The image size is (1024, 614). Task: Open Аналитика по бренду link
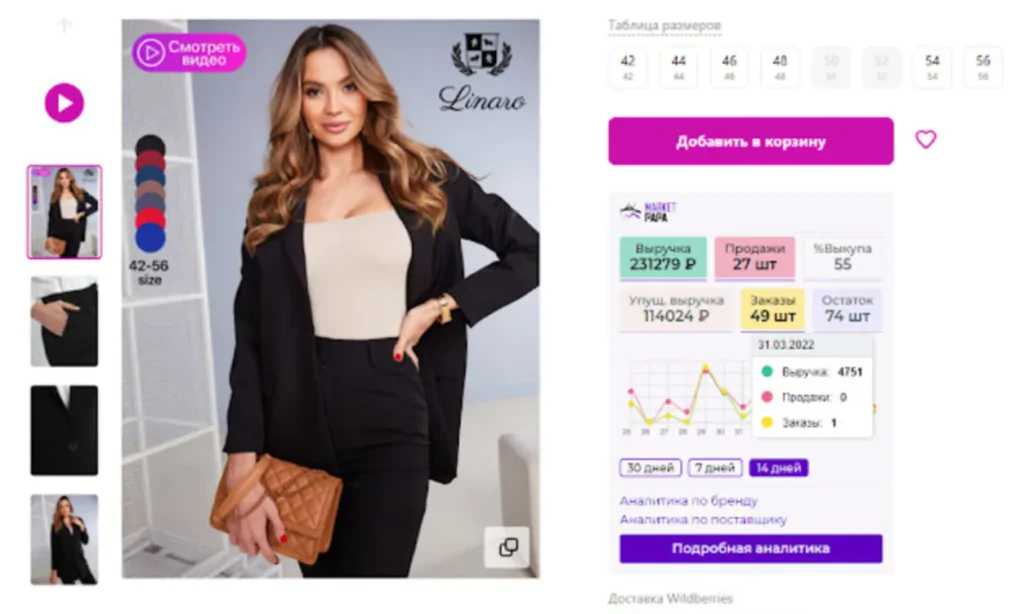(688, 501)
